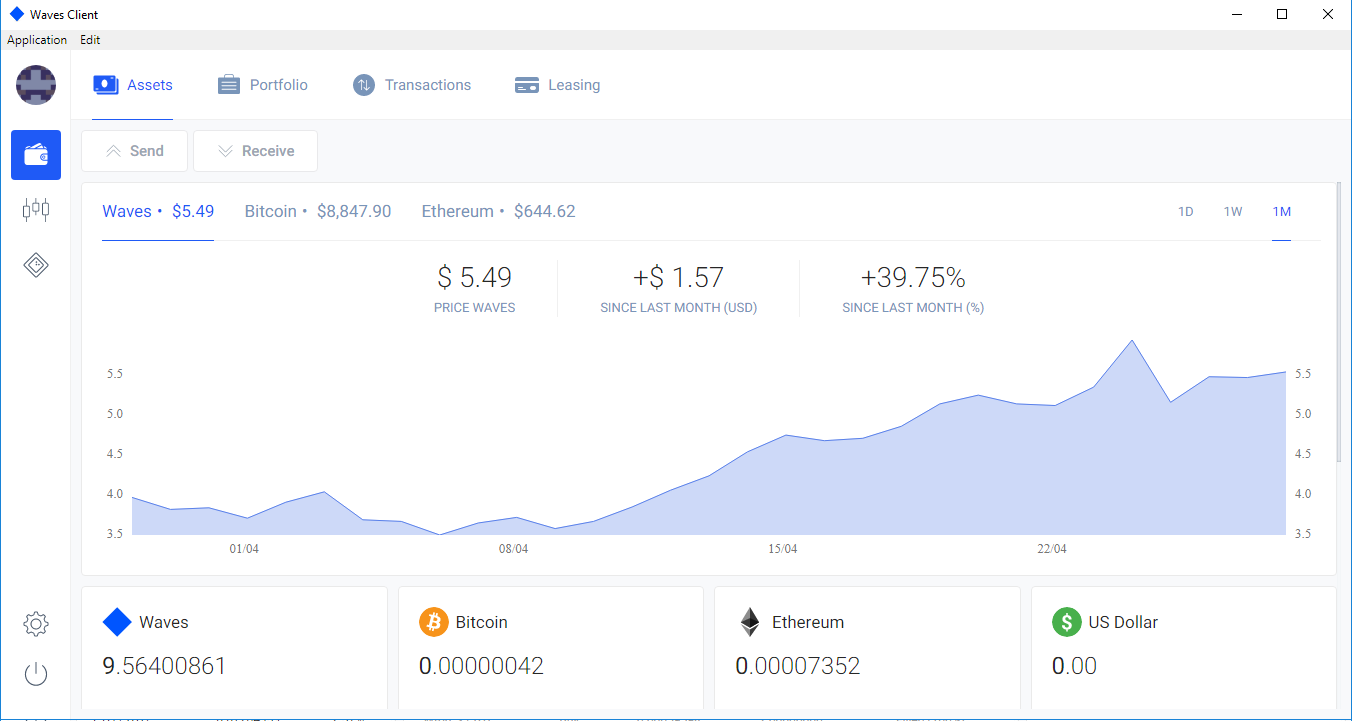This screenshot has height=721, width=1352.
Task: Maximize the Waves Client window
Action: pyautogui.click(x=1282, y=14)
